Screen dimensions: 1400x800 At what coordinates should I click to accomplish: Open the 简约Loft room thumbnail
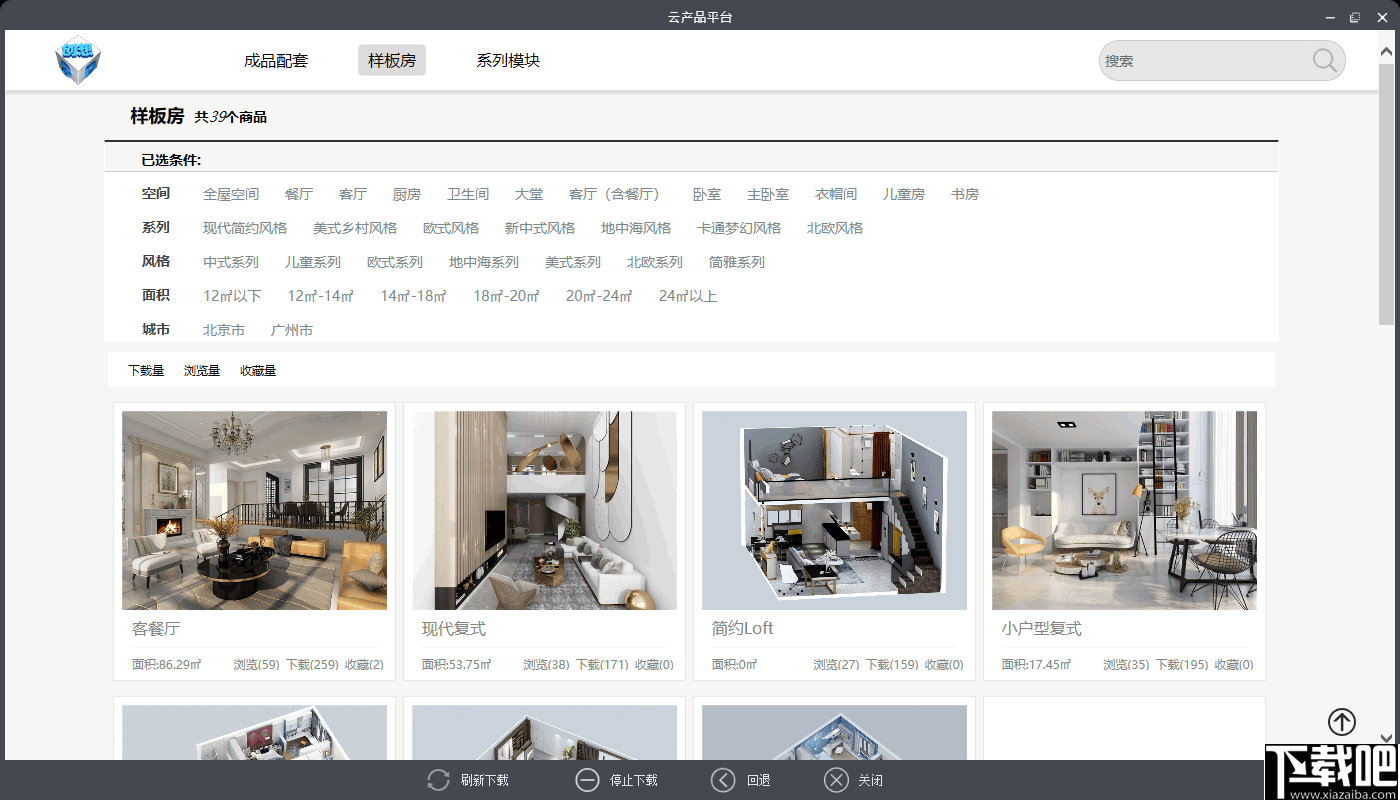click(834, 510)
